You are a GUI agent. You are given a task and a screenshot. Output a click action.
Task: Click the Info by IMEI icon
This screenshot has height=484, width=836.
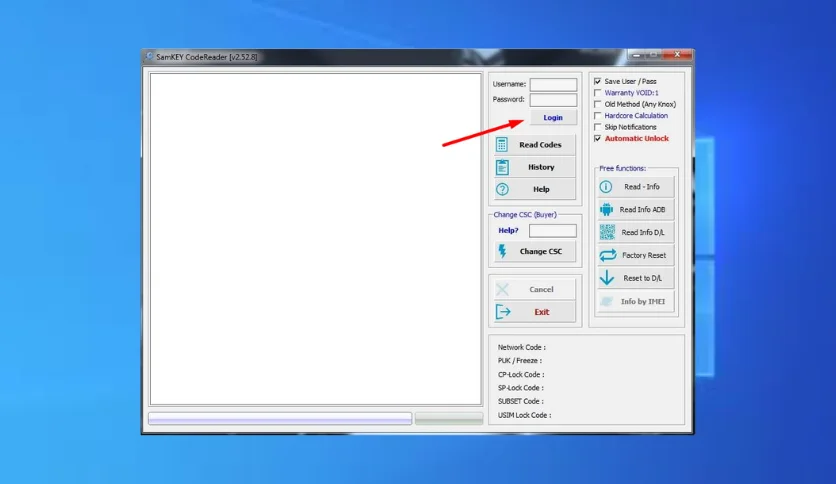pyautogui.click(x=607, y=301)
